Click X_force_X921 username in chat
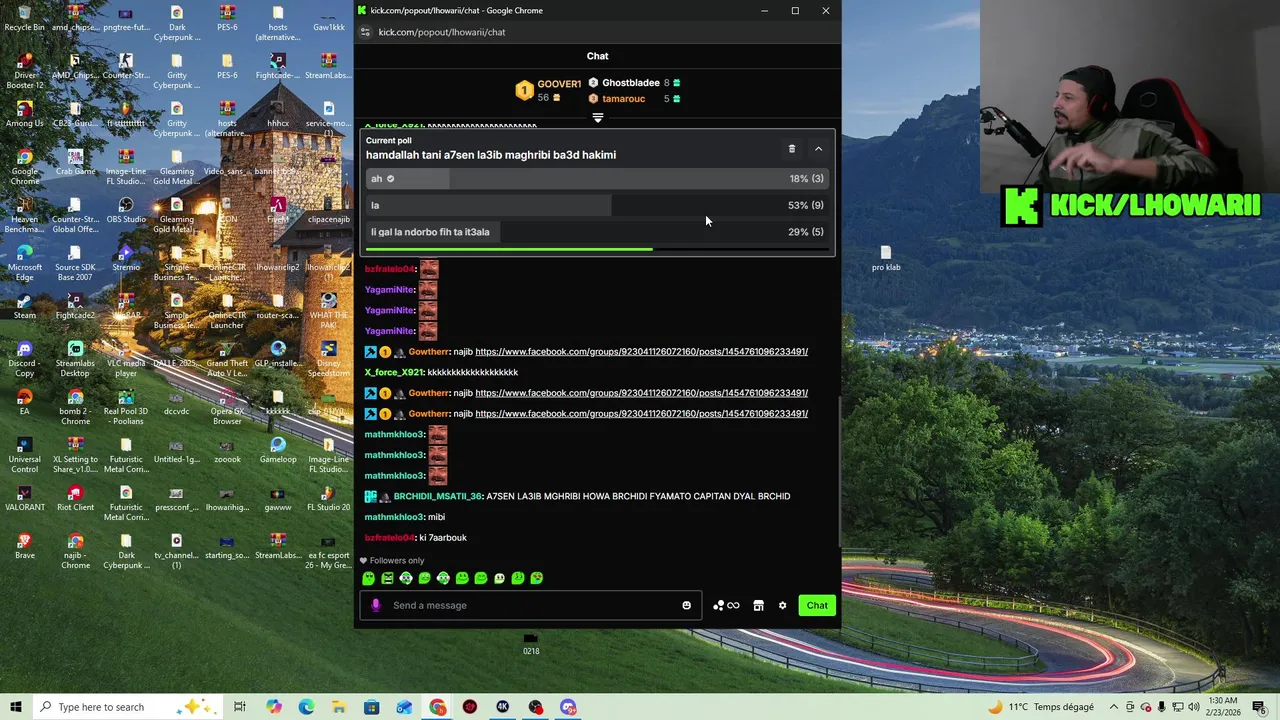This screenshot has height=720, width=1280. (x=394, y=372)
